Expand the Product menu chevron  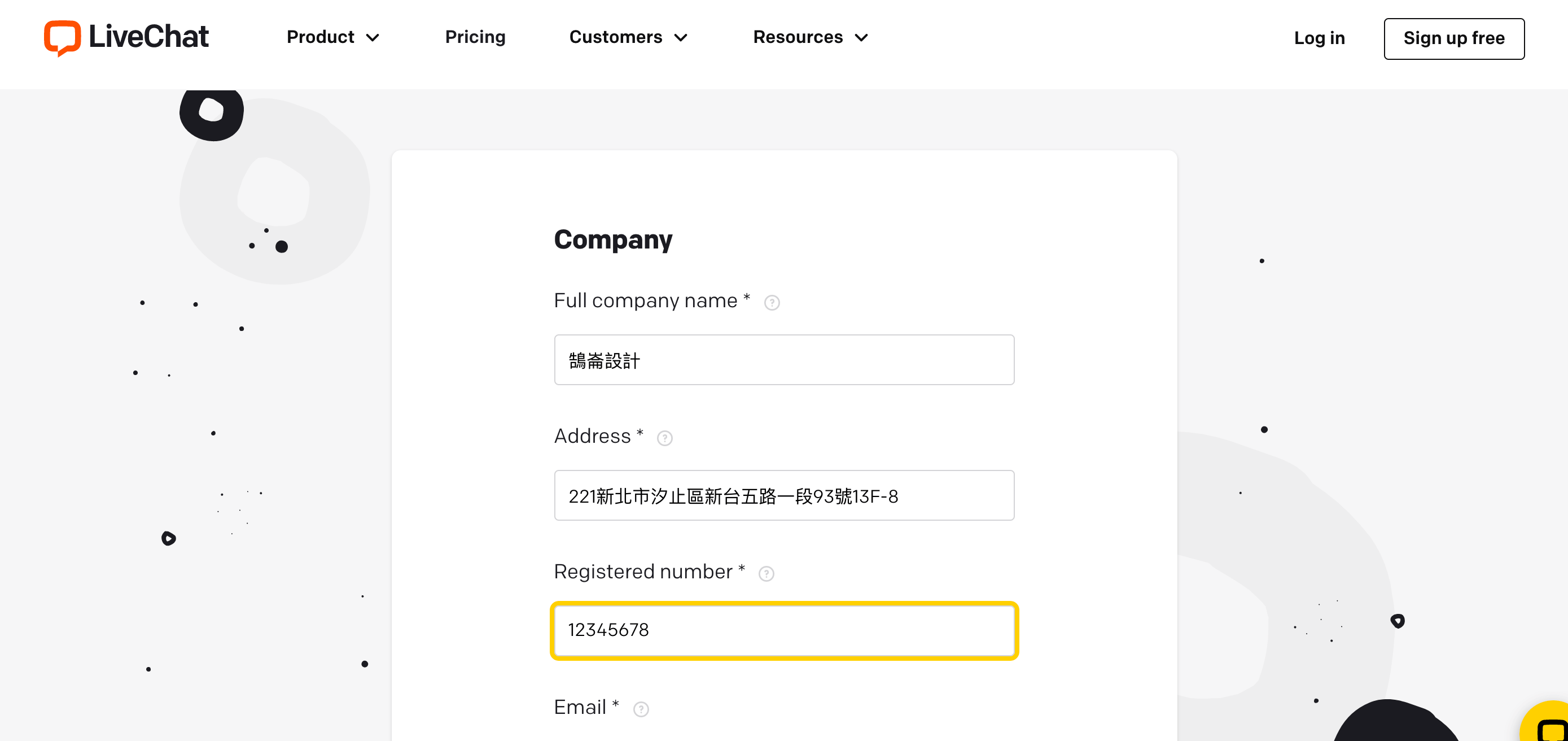(x=373, y=38)
